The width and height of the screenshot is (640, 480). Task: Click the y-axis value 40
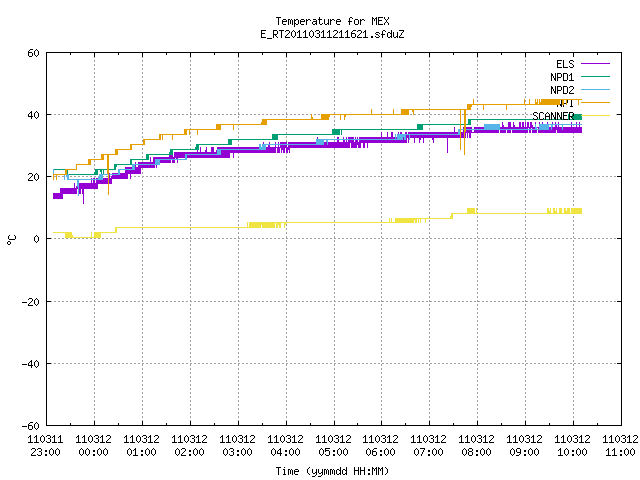[x=33, y=116]
